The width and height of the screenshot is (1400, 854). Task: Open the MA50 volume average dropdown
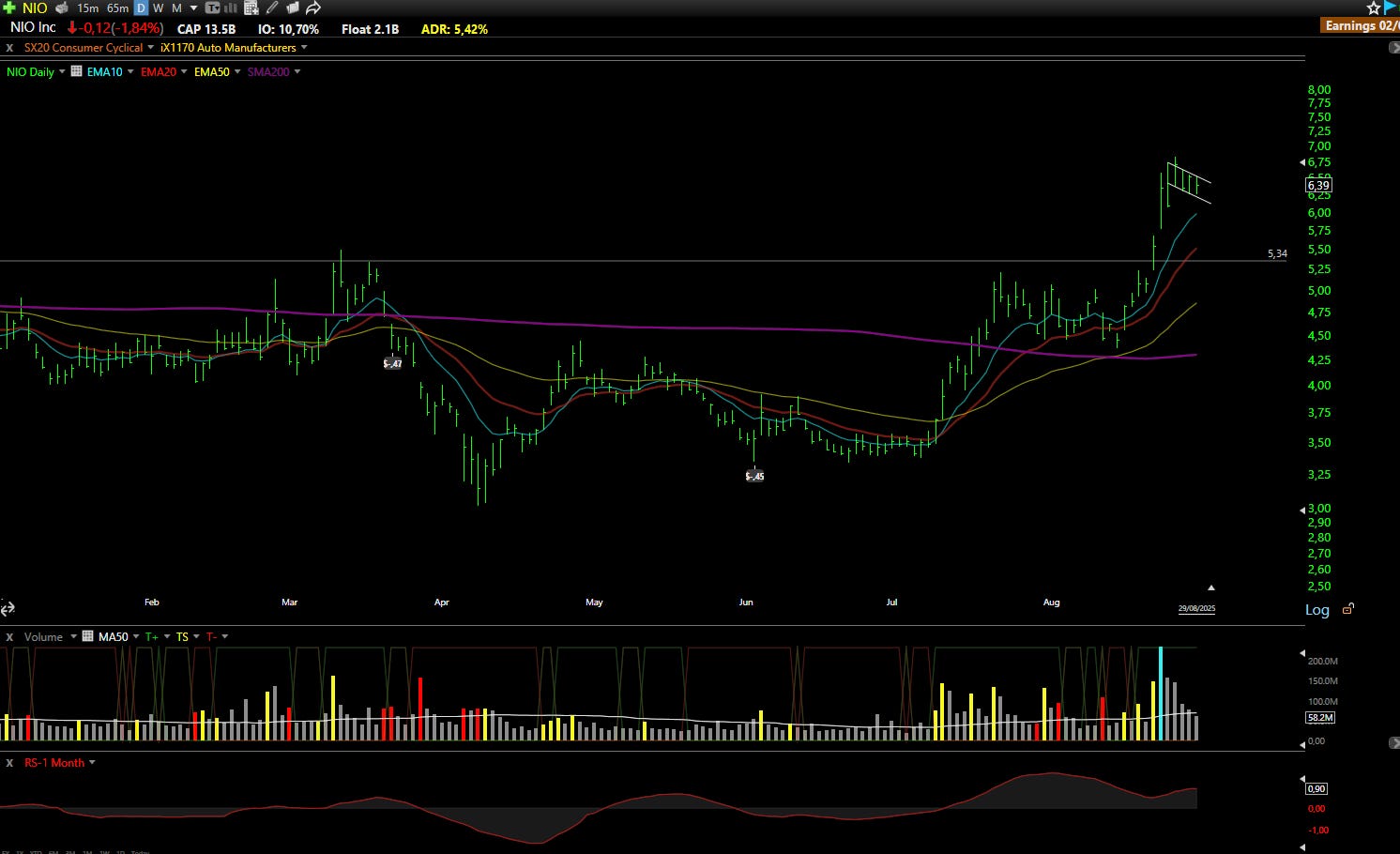coord(136,636)
